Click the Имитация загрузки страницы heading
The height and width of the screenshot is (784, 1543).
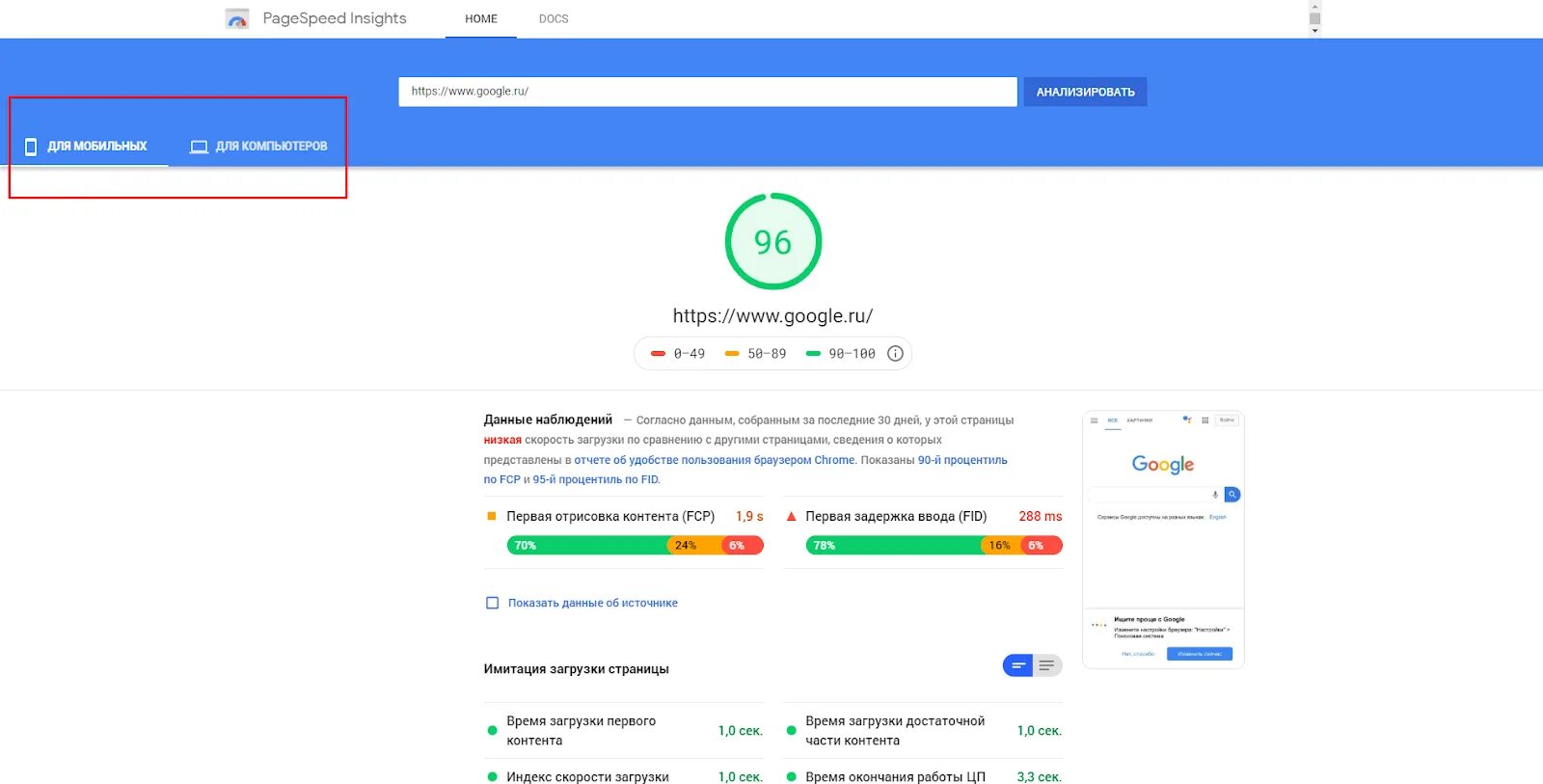[x=576, y=668]
